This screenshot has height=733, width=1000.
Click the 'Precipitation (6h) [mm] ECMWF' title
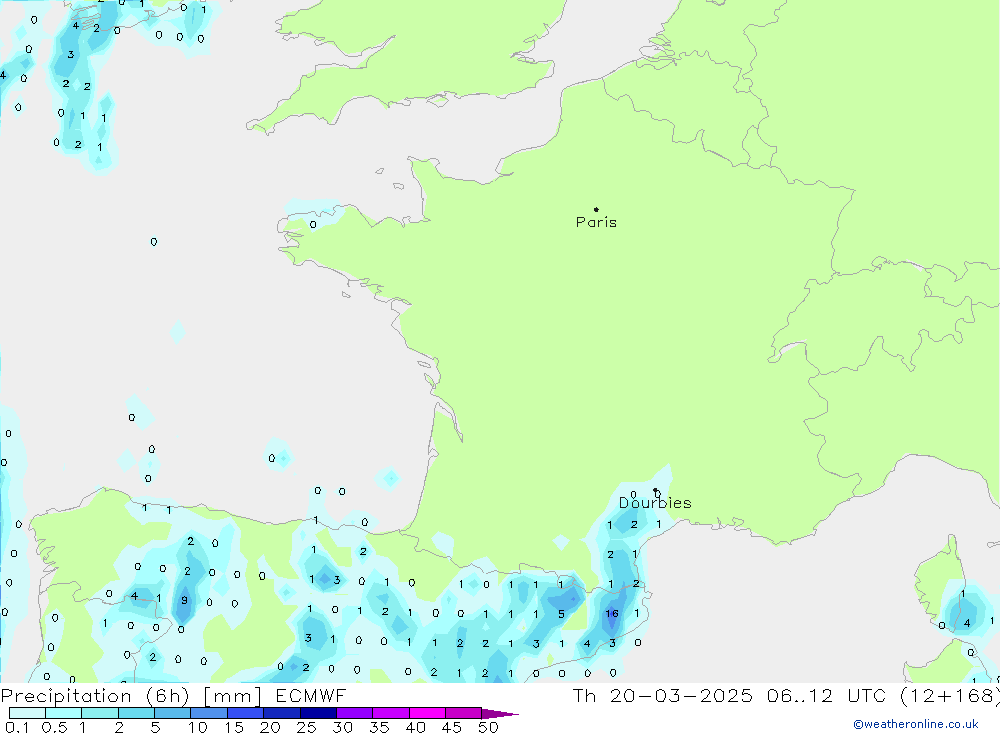173,695
